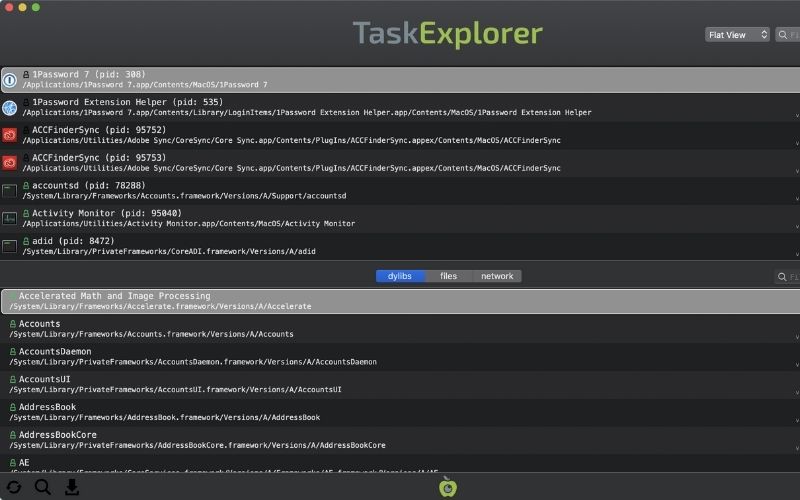Select adid (pid: 8472) process name
Image resolution: width=800 pixels, height=500 pixels.
click(x=73, y=241)
